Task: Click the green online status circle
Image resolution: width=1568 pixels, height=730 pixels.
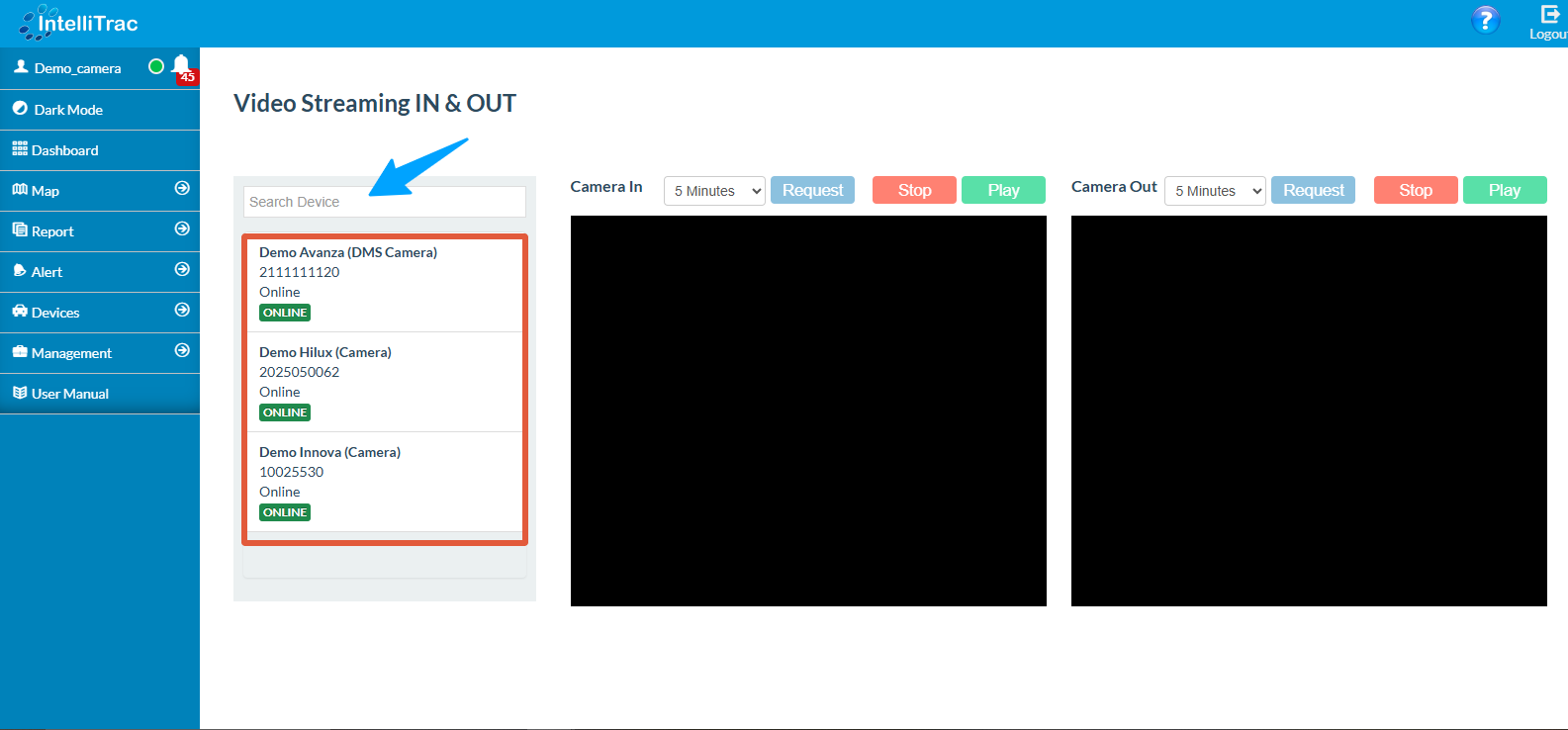Action: (x=156, y=66)
